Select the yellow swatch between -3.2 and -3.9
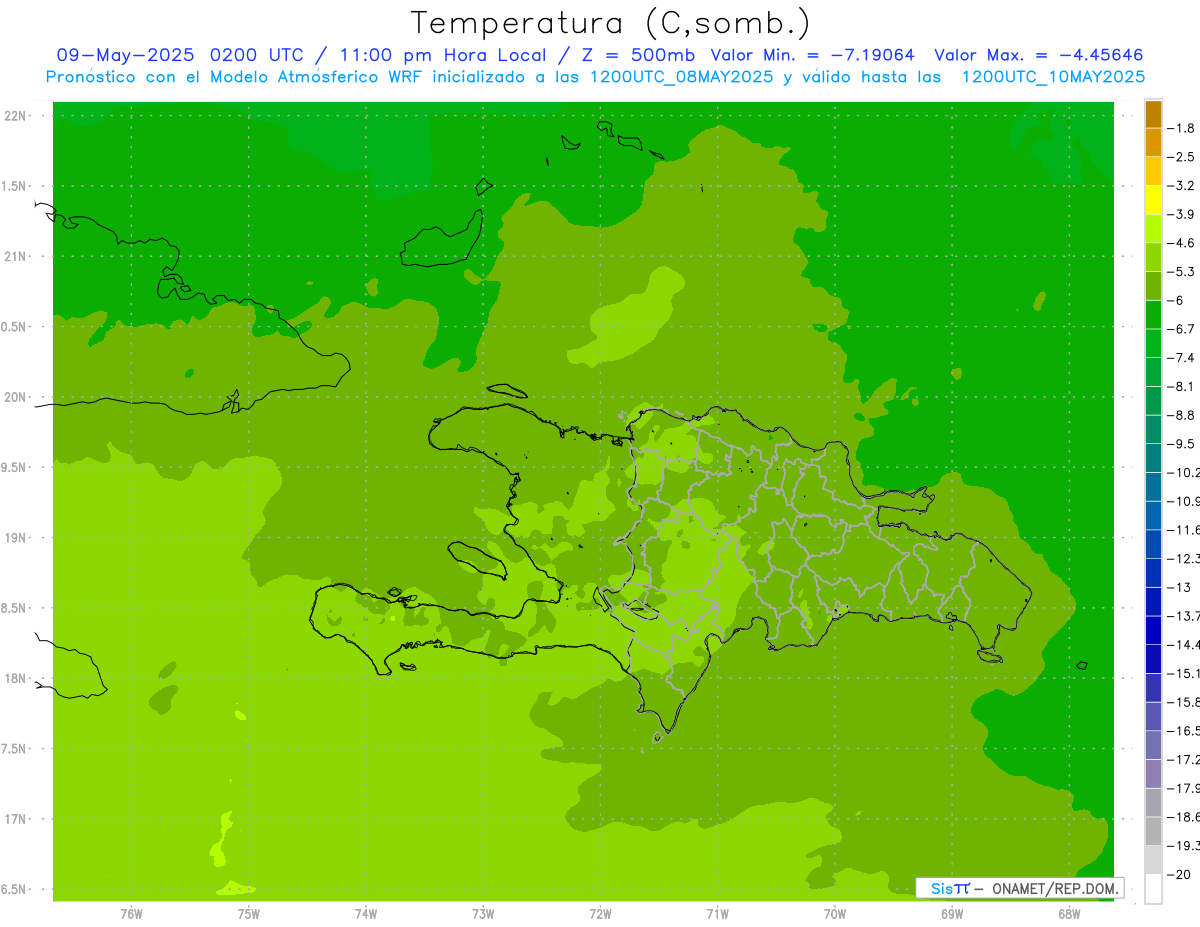The height and width of the screenshot is (927, 1200). [1153, 200]
